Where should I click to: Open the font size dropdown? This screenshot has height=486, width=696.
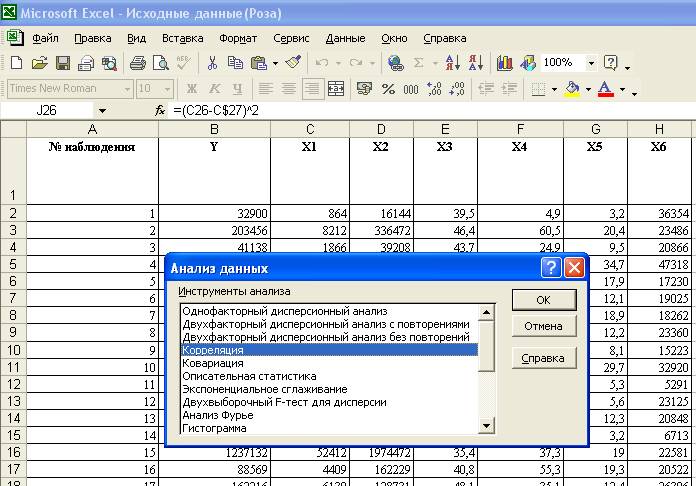click(167, 89)
